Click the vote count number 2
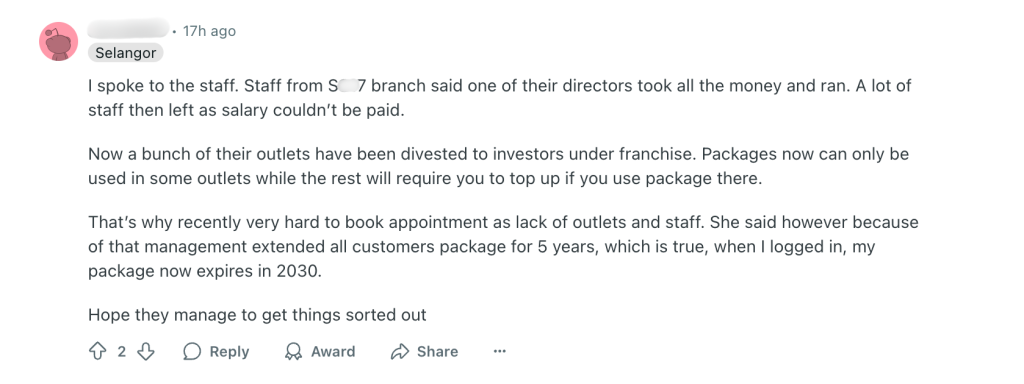This screenshot has width=1024, height=384. pyautogui.click(x=121, y=352)
